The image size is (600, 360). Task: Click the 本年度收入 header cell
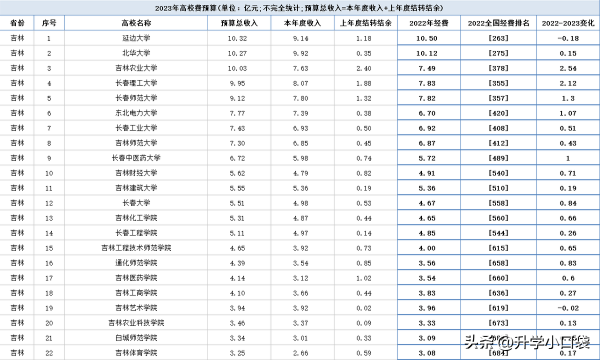pos(302,23)
